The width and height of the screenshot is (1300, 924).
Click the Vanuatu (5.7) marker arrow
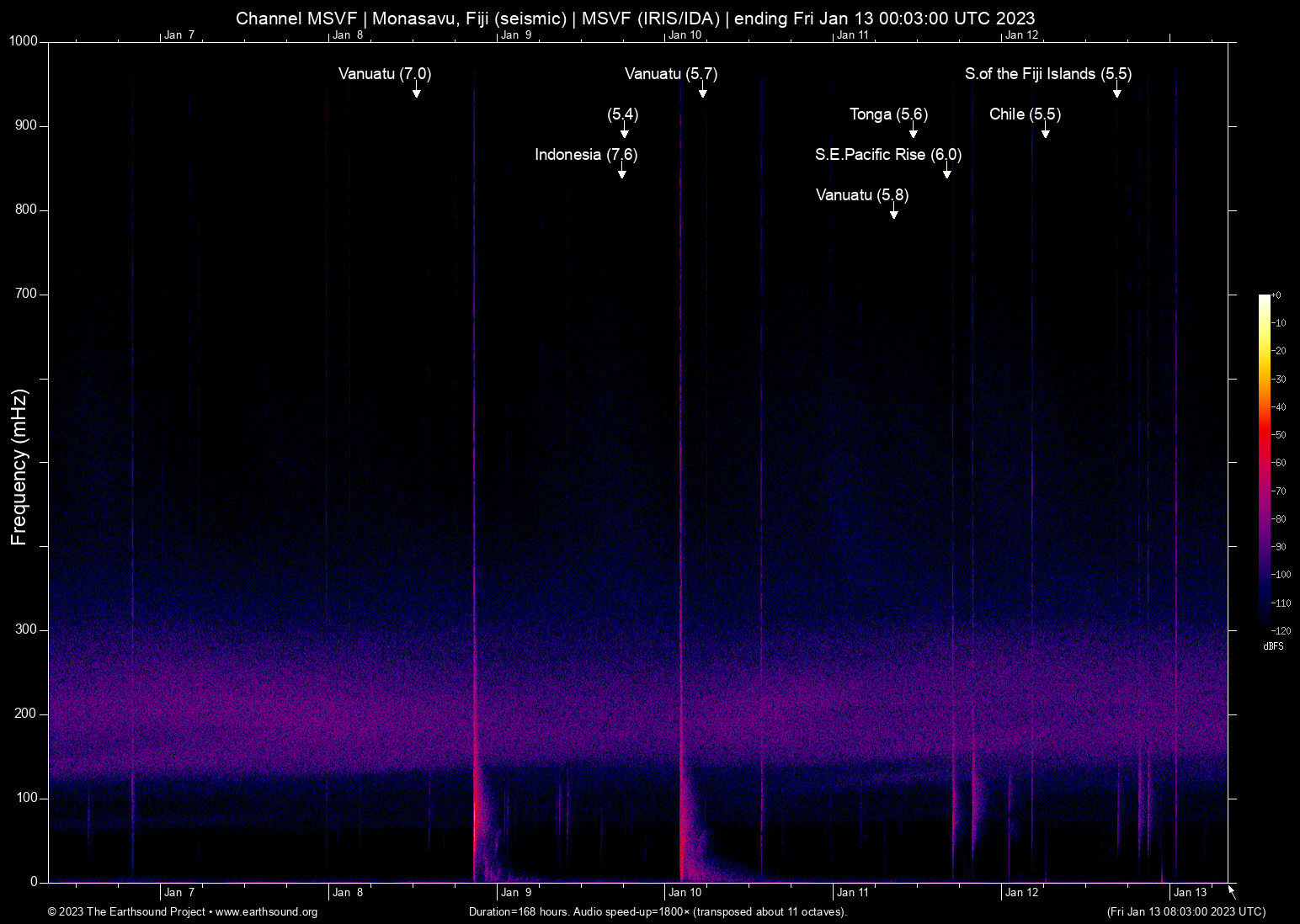coord(704,91)
